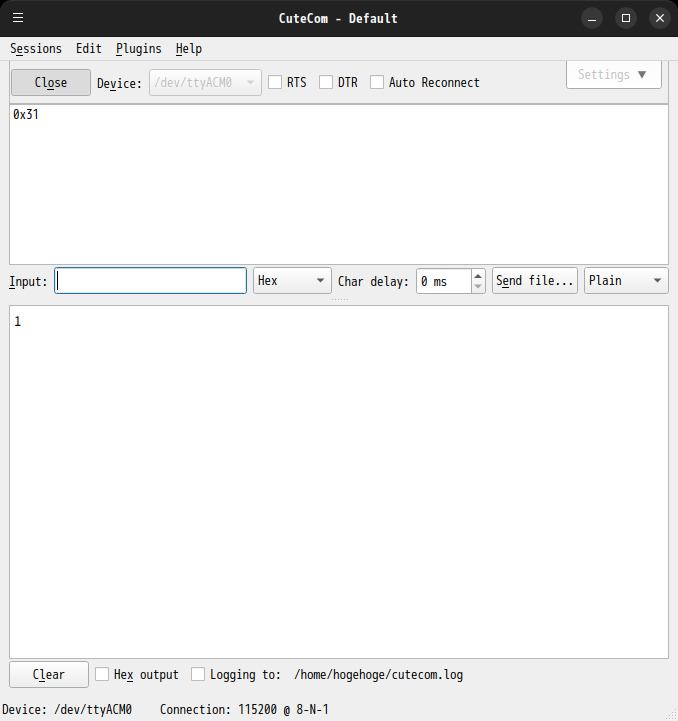This screenshot has width=678, height=721.
Task: Select the 0x31 history entry
Action: tap(26, 114)
